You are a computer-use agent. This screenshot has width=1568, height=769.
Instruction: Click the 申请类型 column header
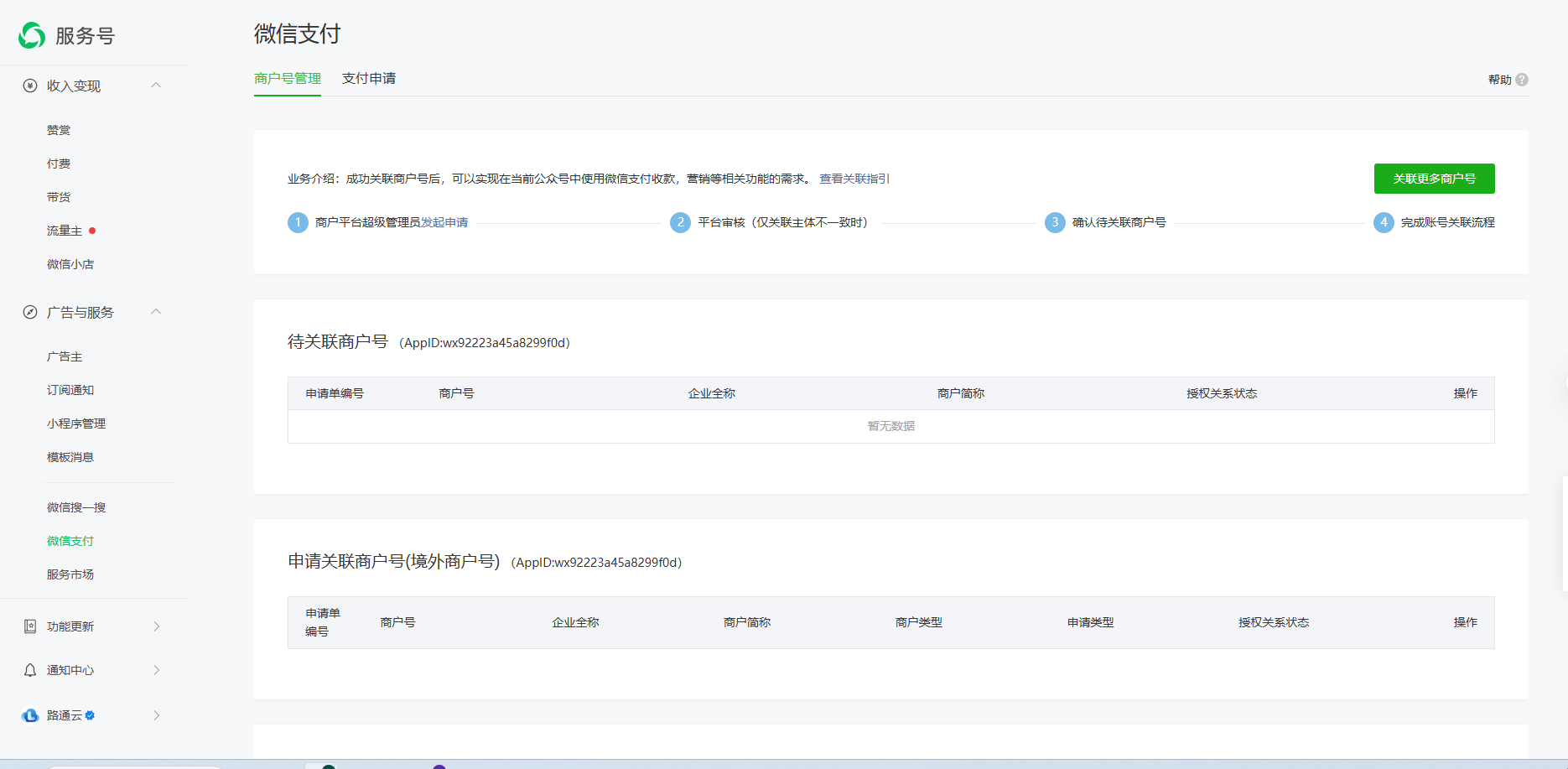(x=1091, y=622)
